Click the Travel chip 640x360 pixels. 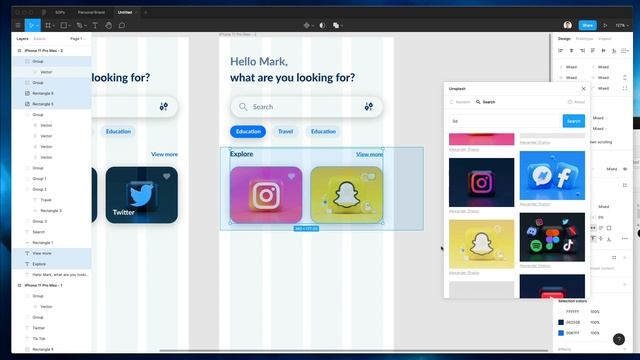285,131
